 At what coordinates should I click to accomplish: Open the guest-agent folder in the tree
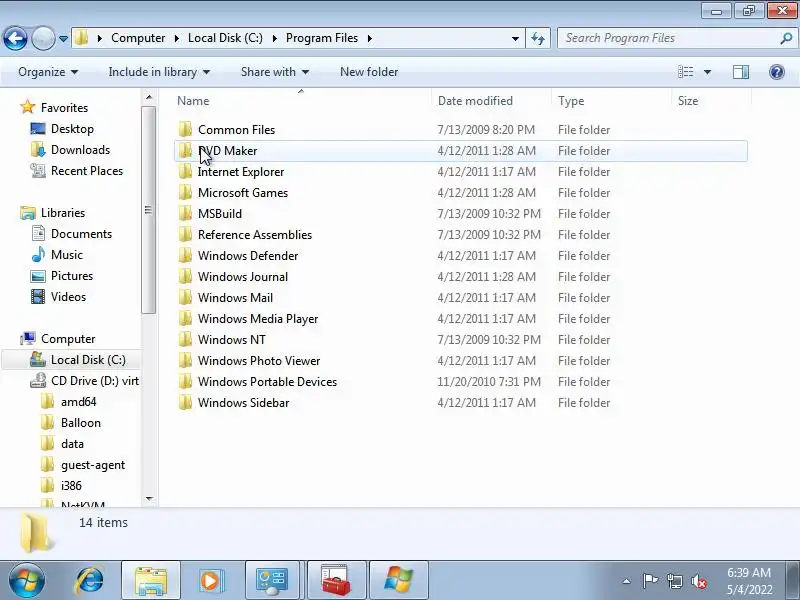pyautogui.click(x=92, y=465)
